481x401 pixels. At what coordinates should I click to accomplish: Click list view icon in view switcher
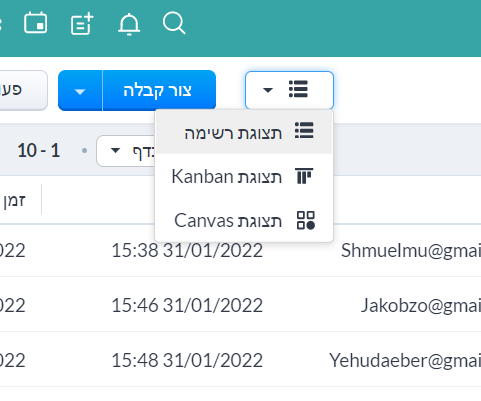click(x=298, y=89)
